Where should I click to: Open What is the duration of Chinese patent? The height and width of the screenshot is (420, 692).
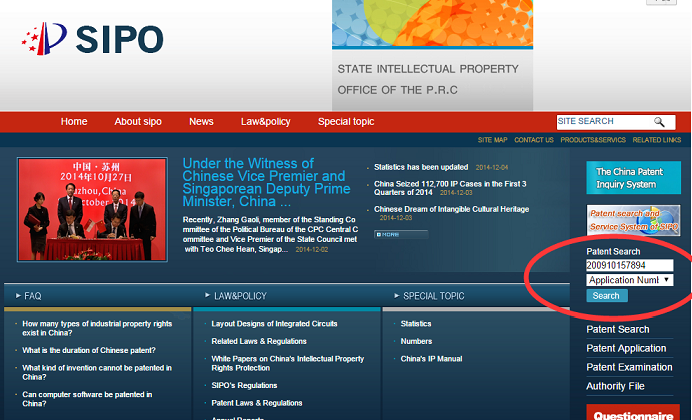pos(89,350)
